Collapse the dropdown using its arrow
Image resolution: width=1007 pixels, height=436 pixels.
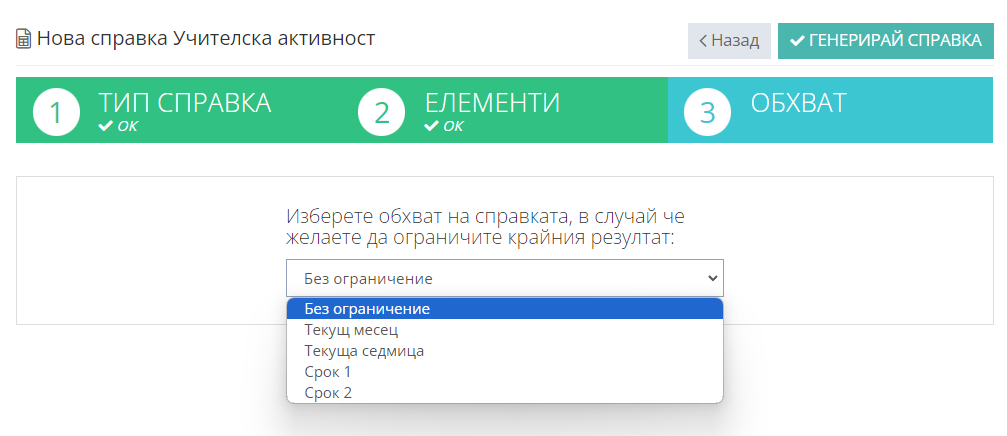click(x=712, y=278)
